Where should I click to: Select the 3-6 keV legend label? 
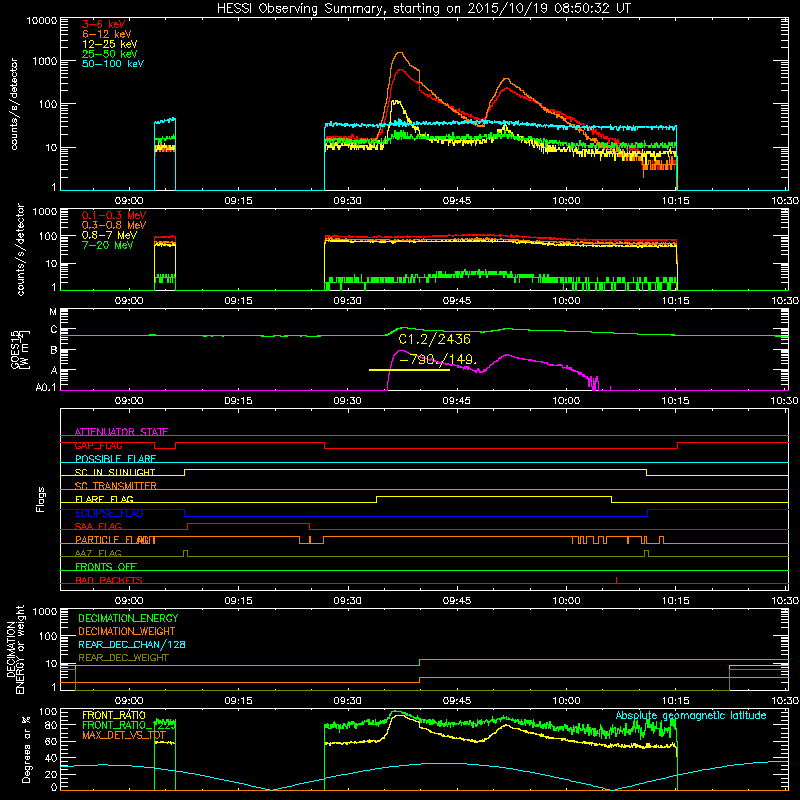pyautogui.click(x=104, y=24)
